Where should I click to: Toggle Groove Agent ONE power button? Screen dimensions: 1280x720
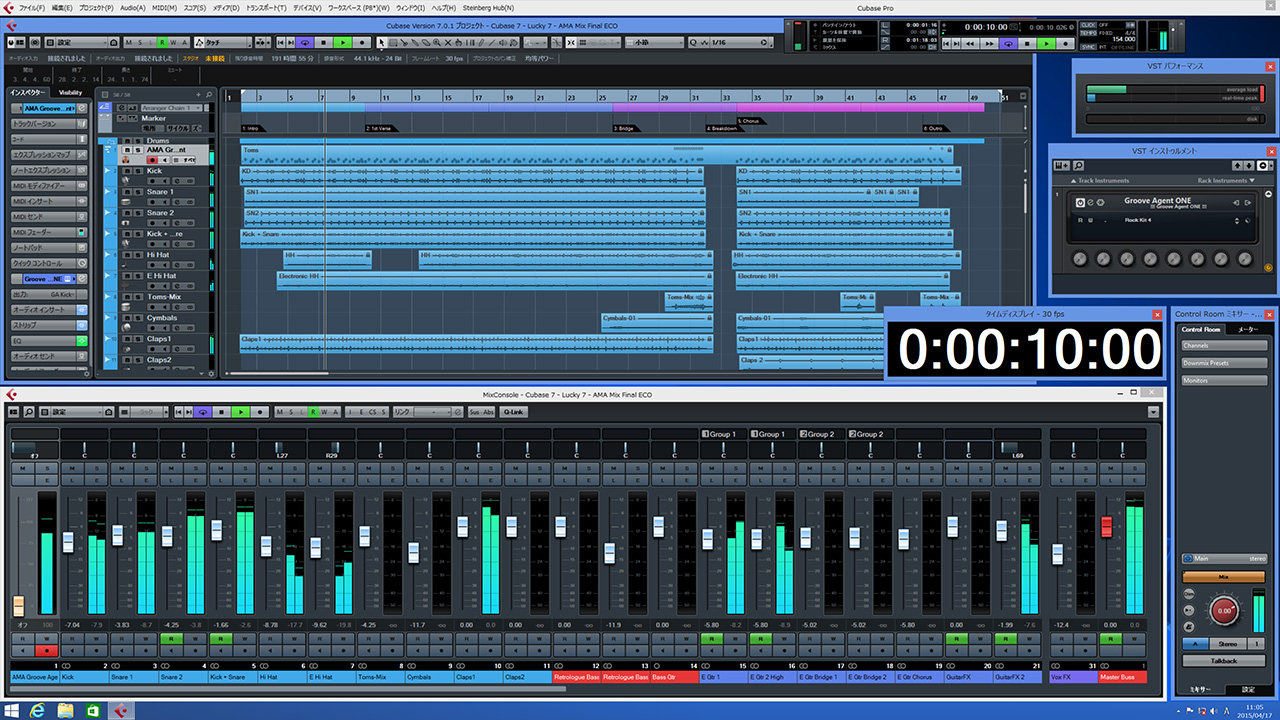point(1079,203)
